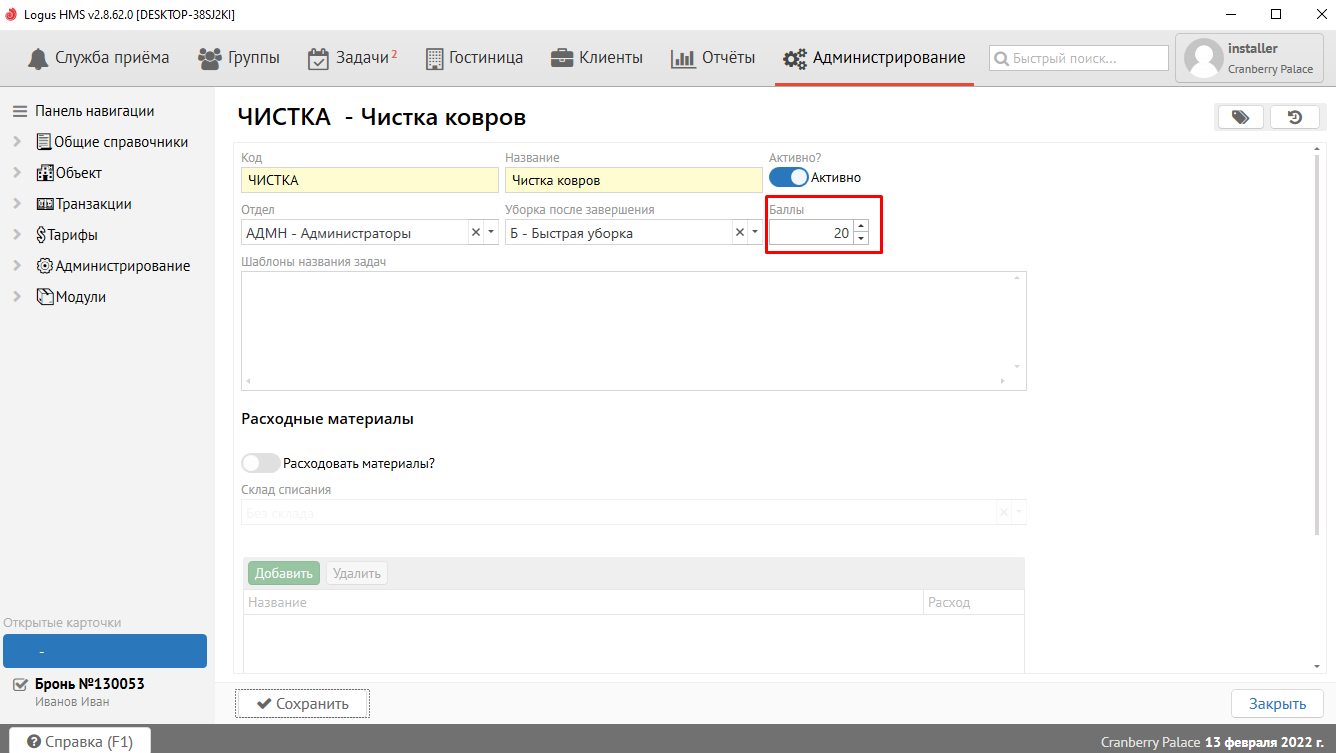Switch to the Клиенты menu
Viewport: 1336px width, 753px height.
tap(596, 58)
